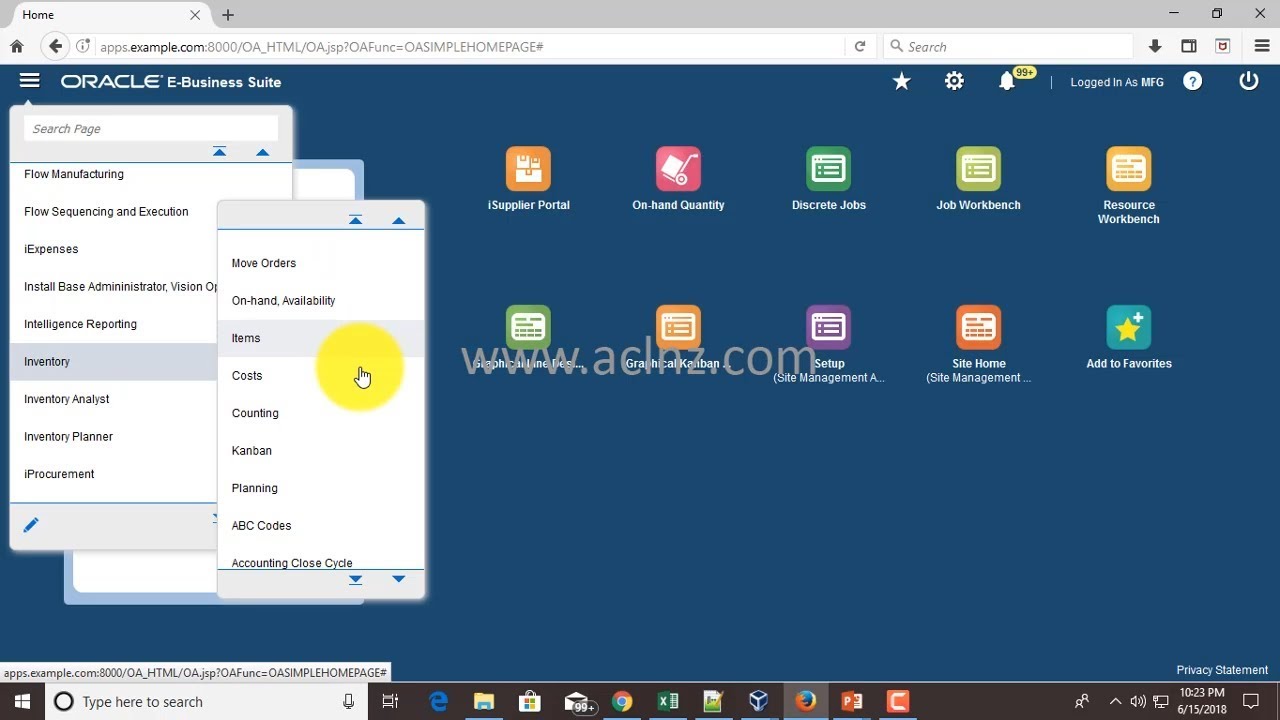Click the Firefox Search box
Viewport: 1280px width, 720px height.
(1008, 47)
